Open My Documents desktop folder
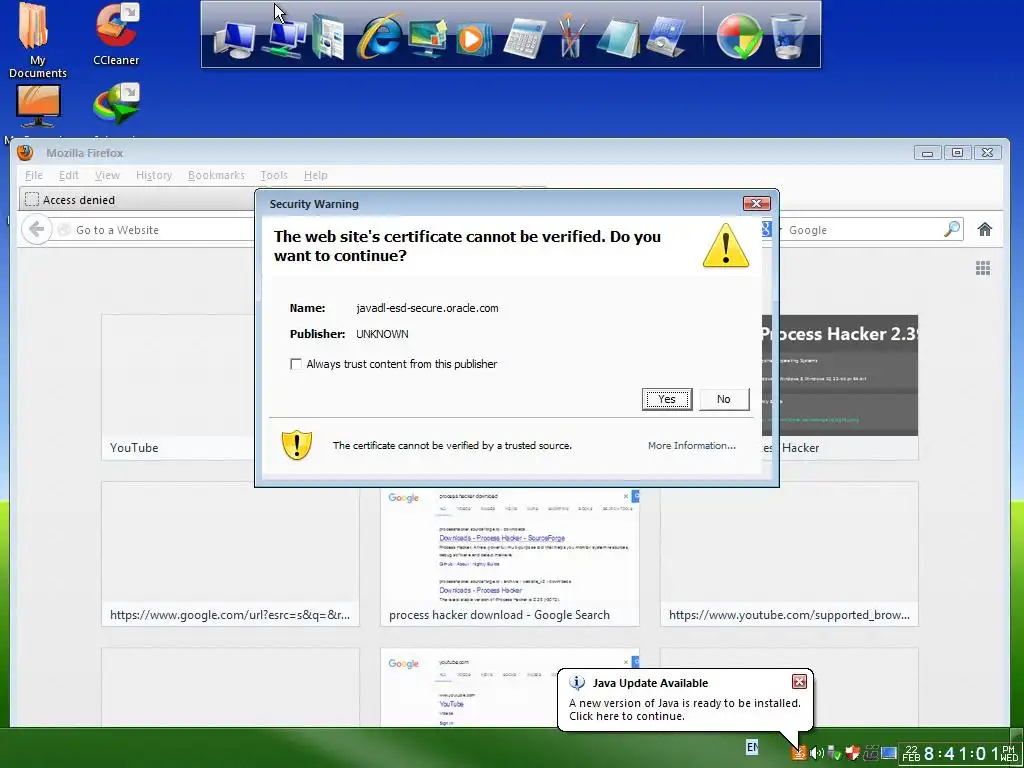This screenshot has width=1024, height=768. click(x=37, y=40)
